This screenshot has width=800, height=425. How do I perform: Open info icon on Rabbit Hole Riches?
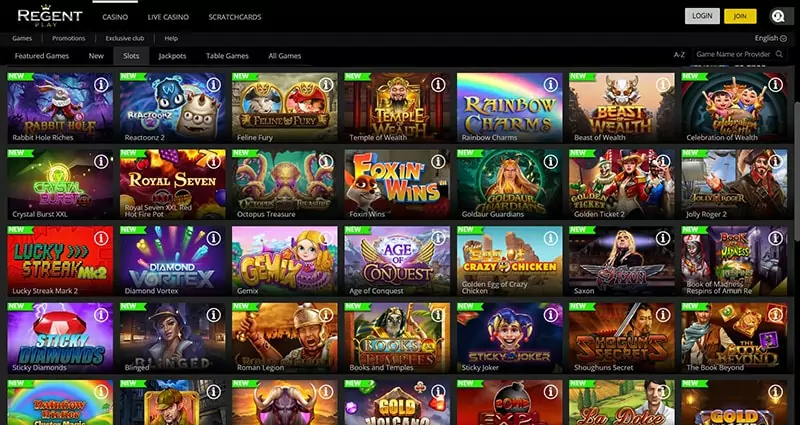[x=101, y=85]
